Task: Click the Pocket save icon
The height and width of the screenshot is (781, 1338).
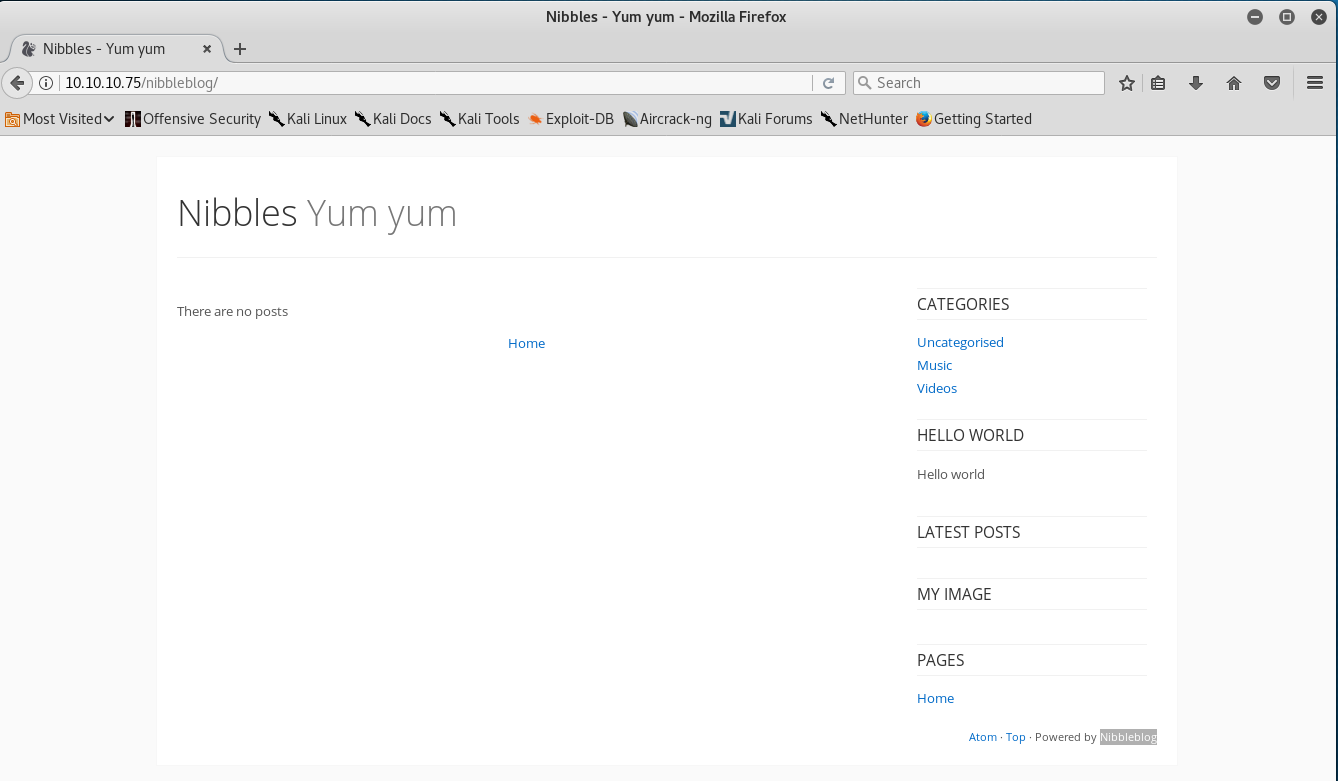Action: pos(1272,83)
